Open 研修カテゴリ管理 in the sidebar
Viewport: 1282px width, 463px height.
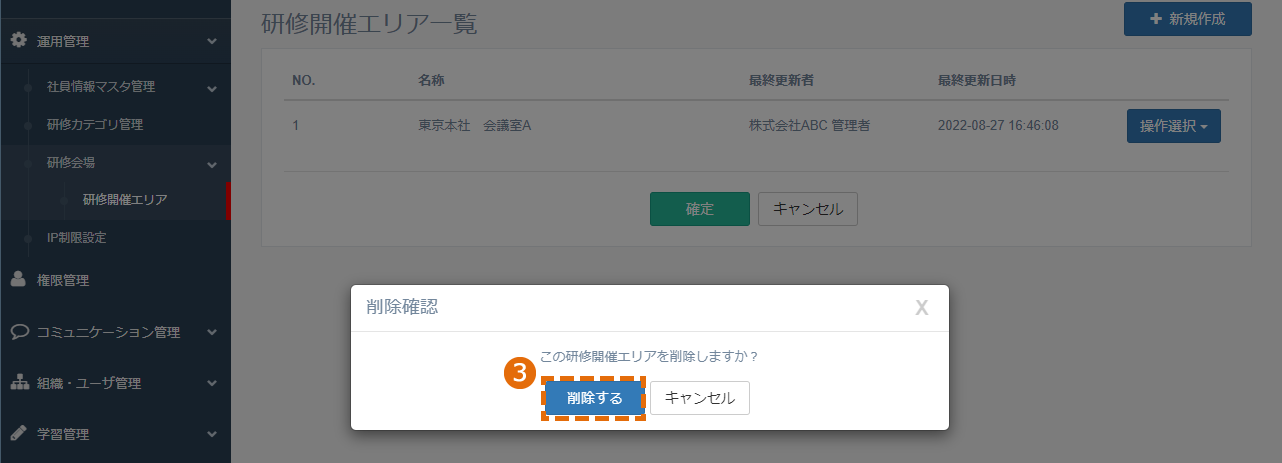(95, 125)
